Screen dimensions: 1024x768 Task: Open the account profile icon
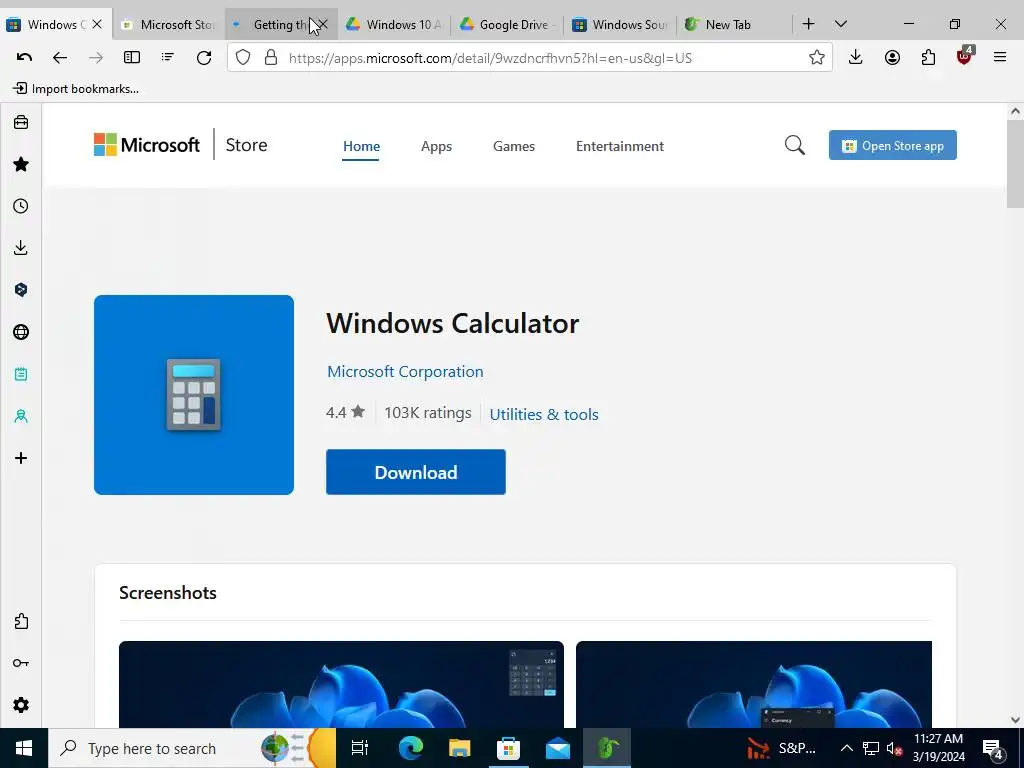click(892, 57)
